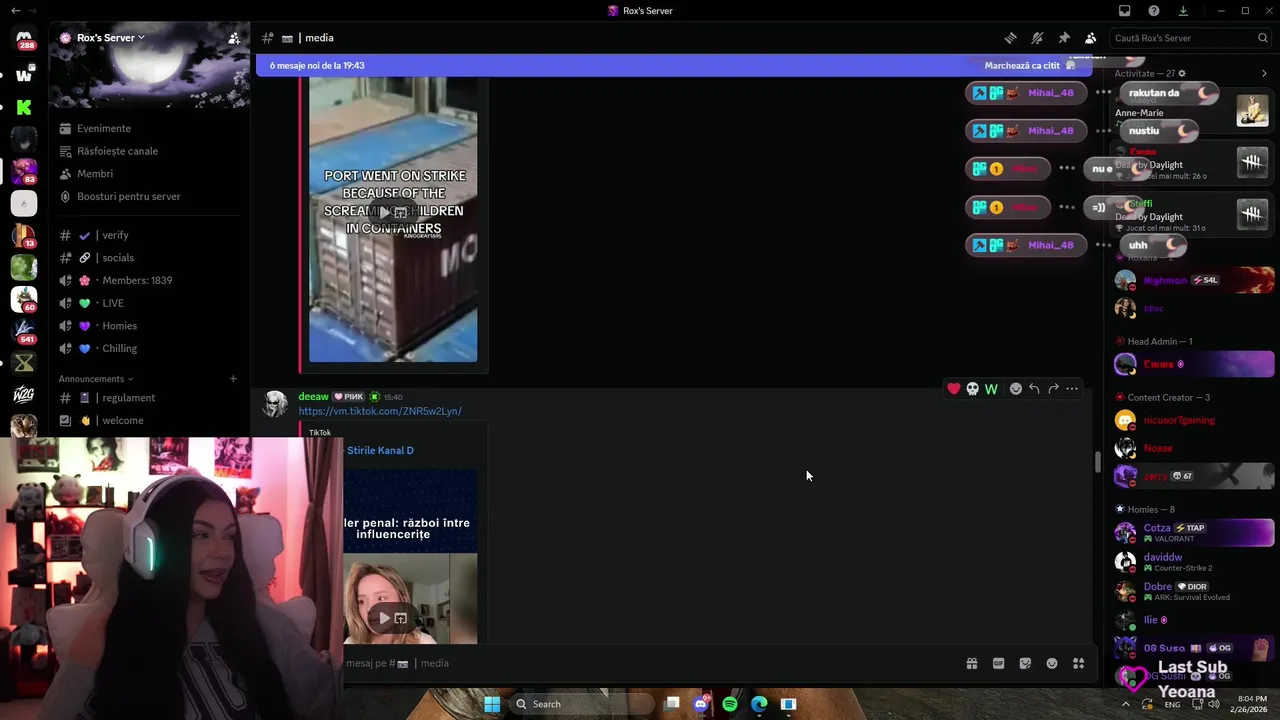React with the red heart emoji

(954, 389)
